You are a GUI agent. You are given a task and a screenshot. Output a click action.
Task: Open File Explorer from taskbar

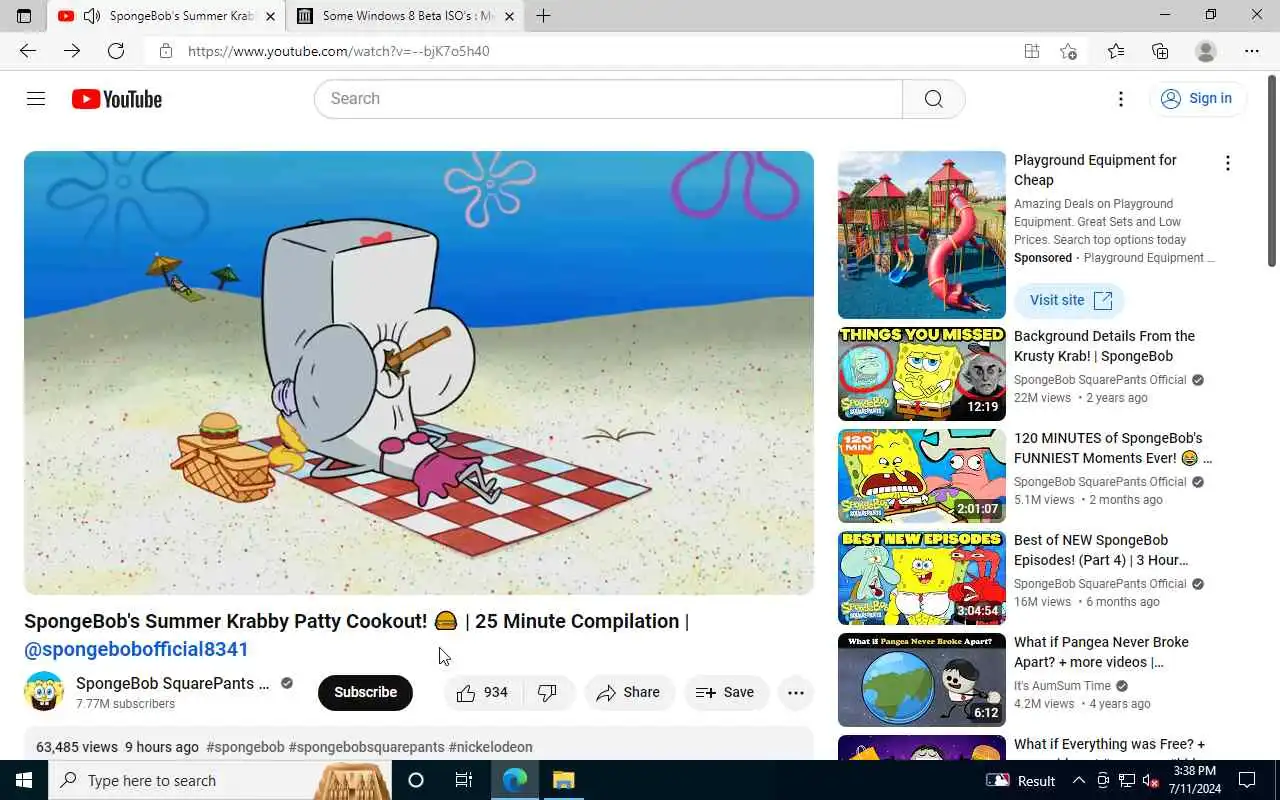pyautogui.click(x=563, y=780)
